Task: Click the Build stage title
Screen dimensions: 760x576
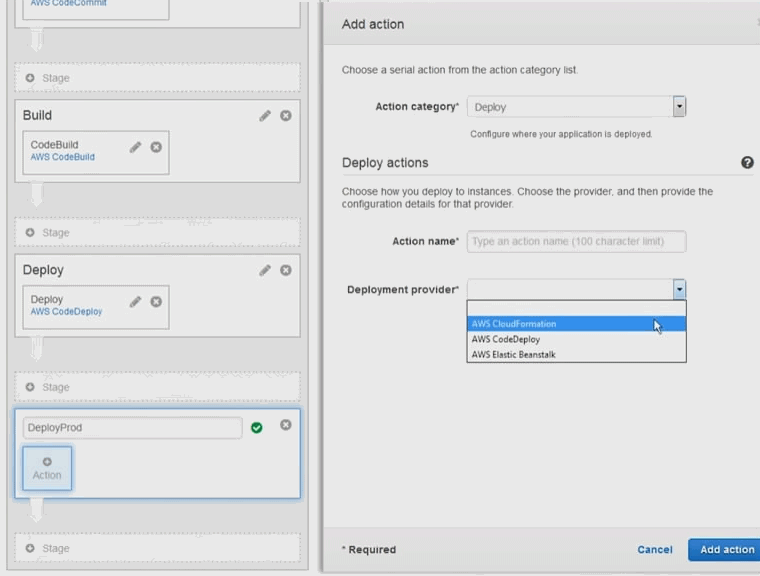Action: pyautogui.click(x=37, y=115)
